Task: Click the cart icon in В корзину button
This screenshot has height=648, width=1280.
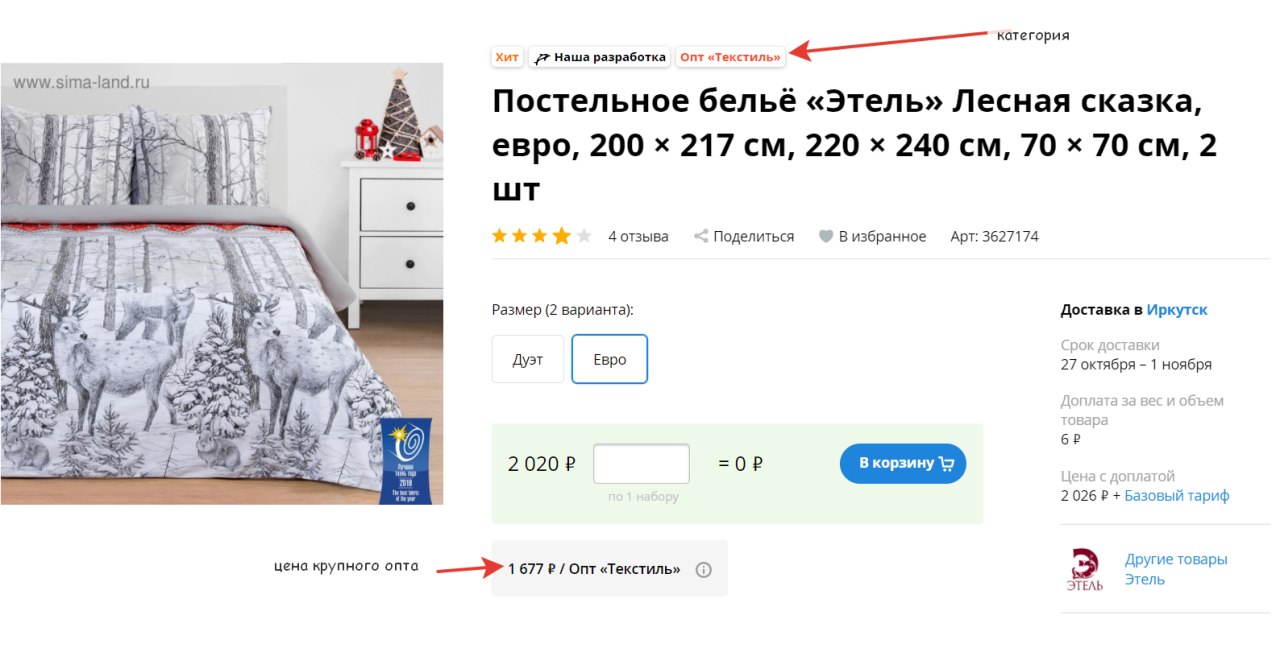Action: pyautogui.click(x=947, y=464)
